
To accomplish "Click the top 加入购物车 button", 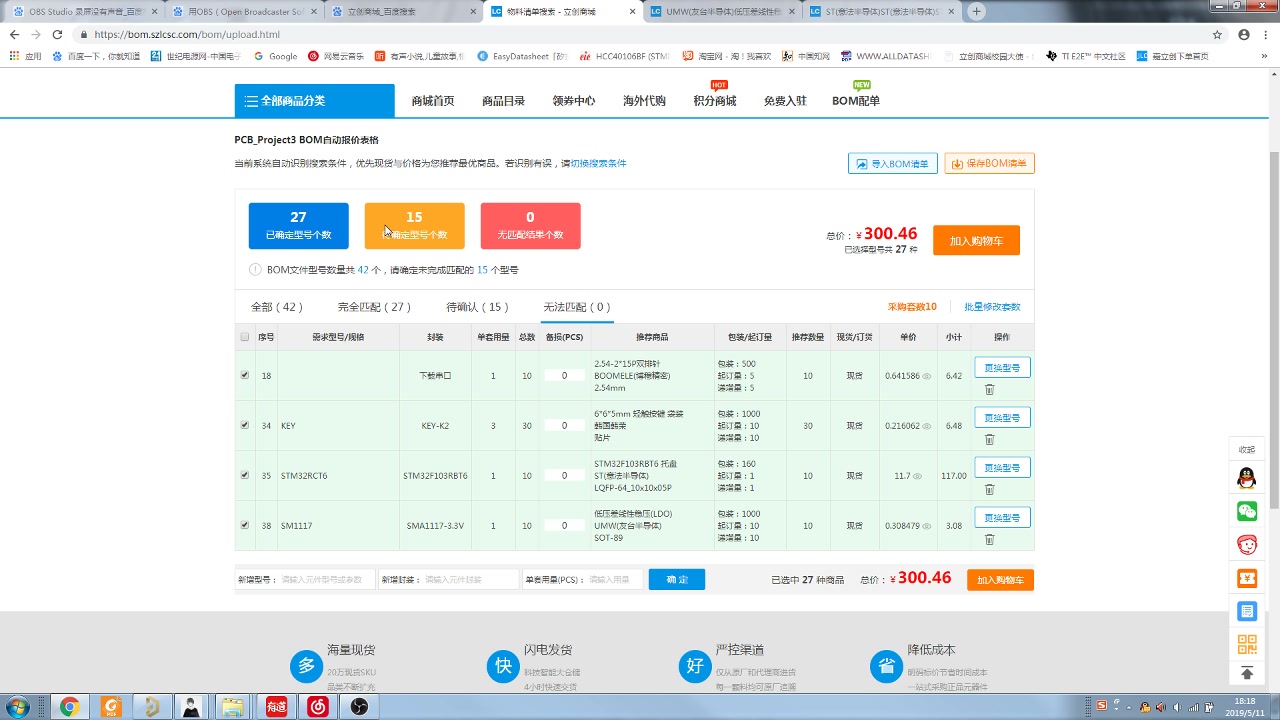I will point(976,241).
